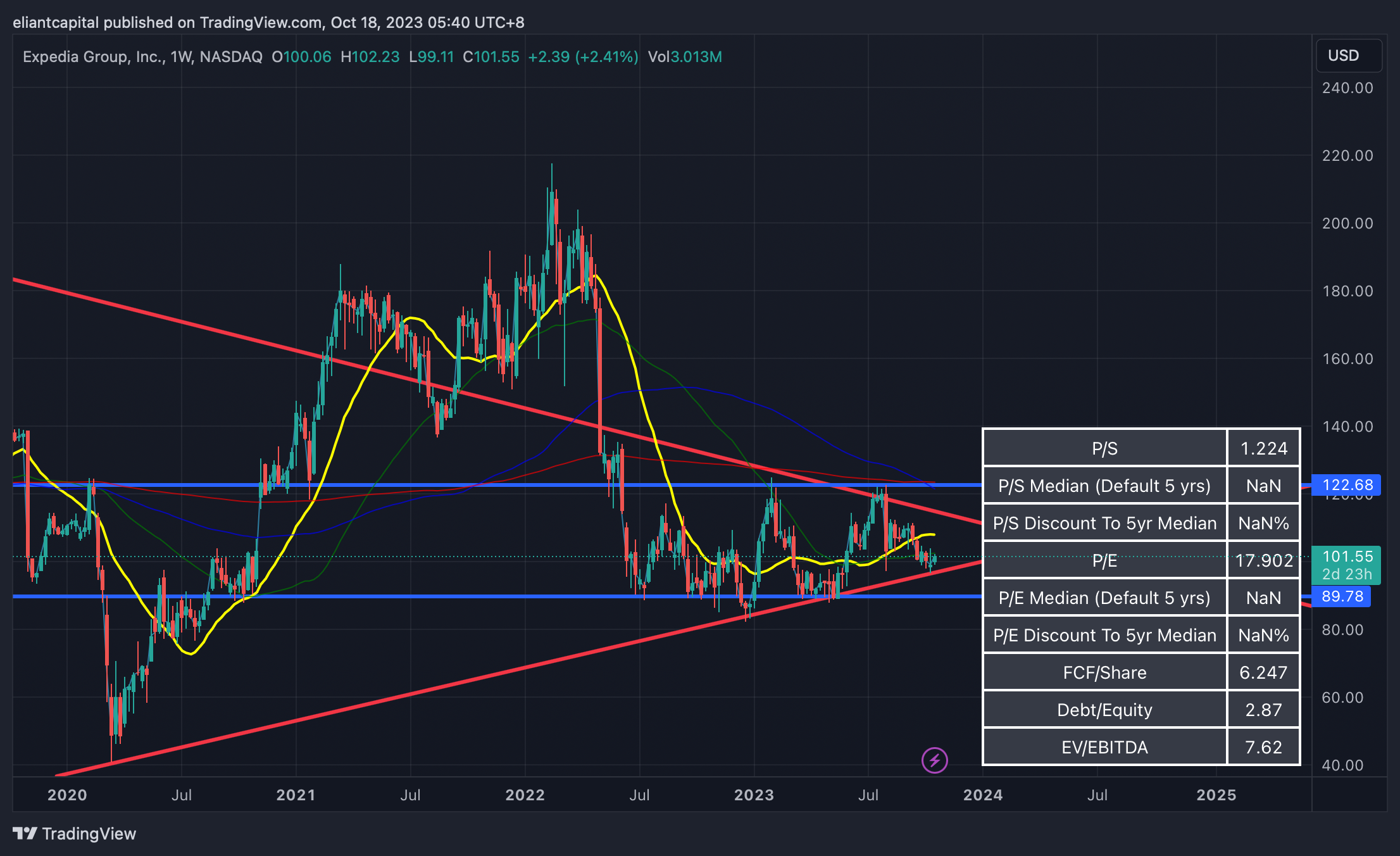This screenshot has width=1400, height=856.
Task: Click the 2025 label on time axis
Action: coord(1216,795)
